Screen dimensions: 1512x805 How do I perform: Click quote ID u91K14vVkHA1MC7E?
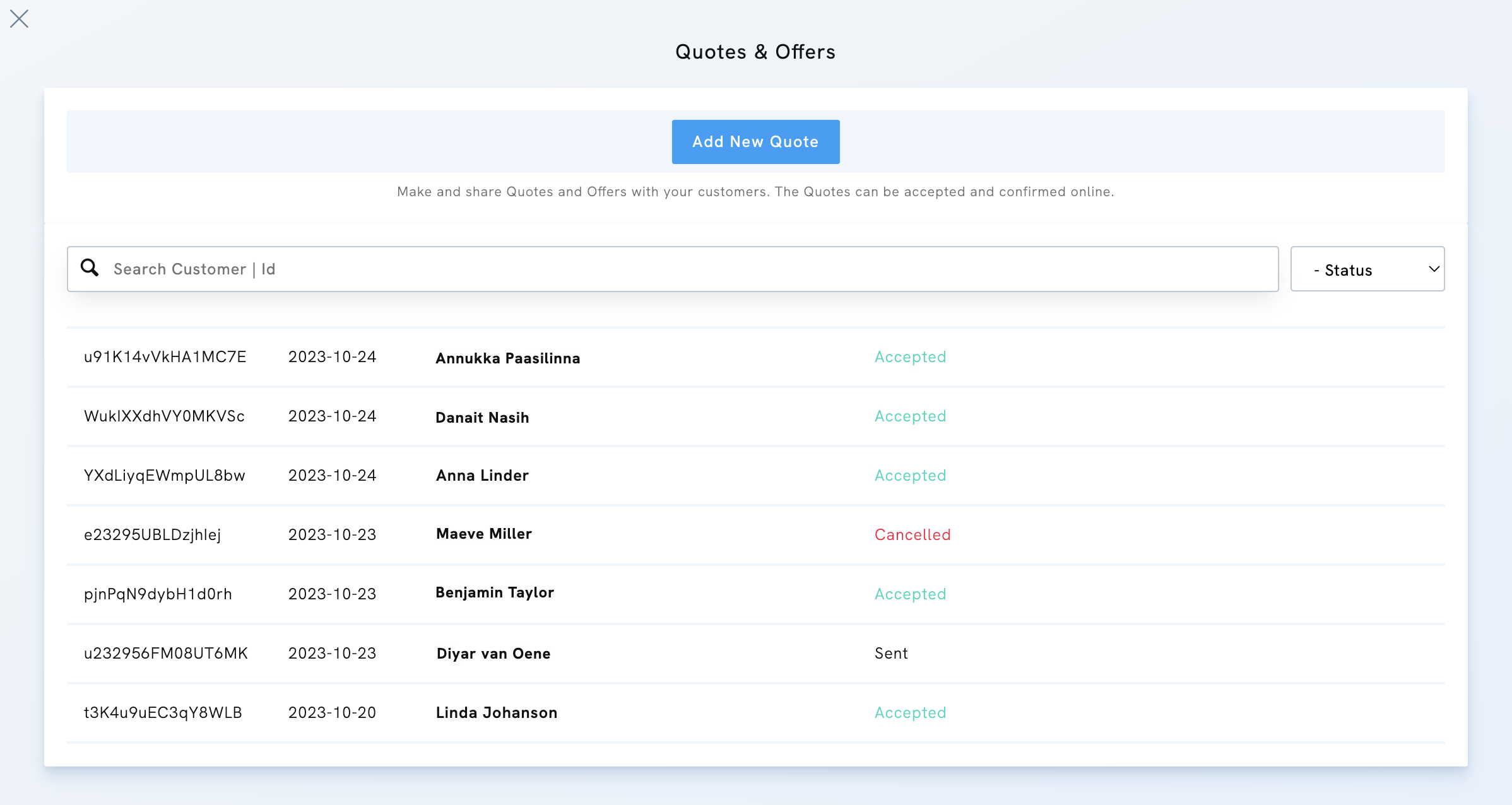[x=165, y=357]
